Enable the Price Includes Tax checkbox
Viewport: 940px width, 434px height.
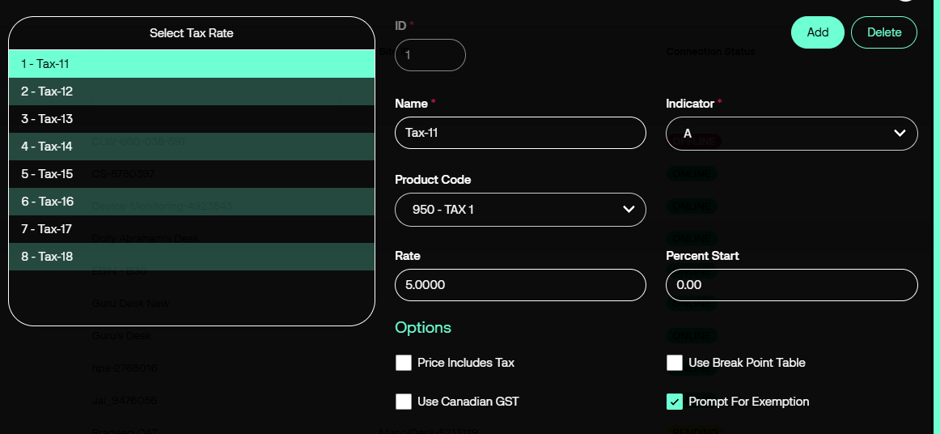tap(403, 363)
